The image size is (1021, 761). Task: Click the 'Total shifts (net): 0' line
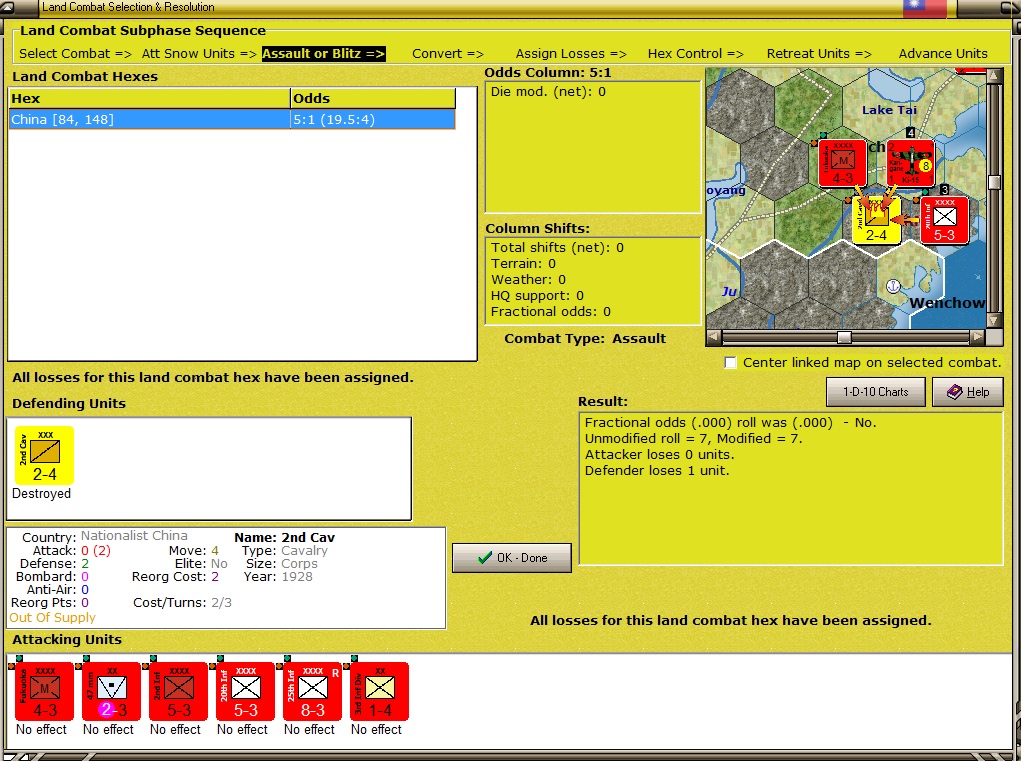coord(557,248)
